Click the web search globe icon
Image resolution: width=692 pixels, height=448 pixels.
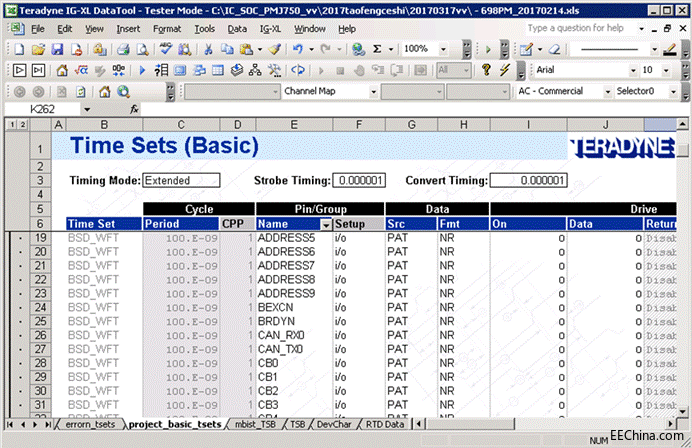point(123,92)
